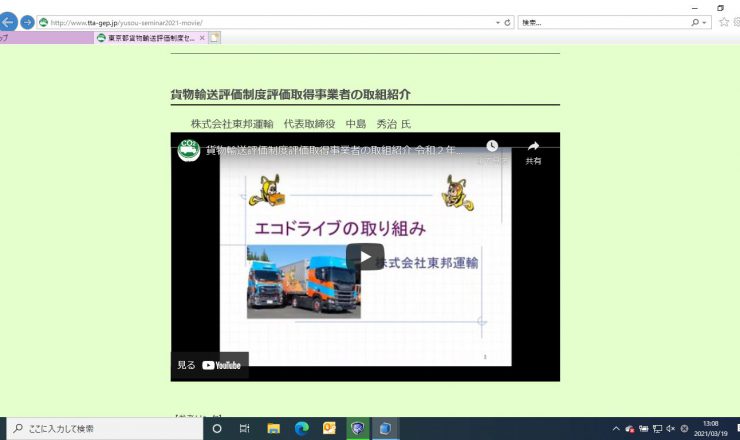Refresh the page with the reload icon
The image size is (740, 440).
click(507, 23)
